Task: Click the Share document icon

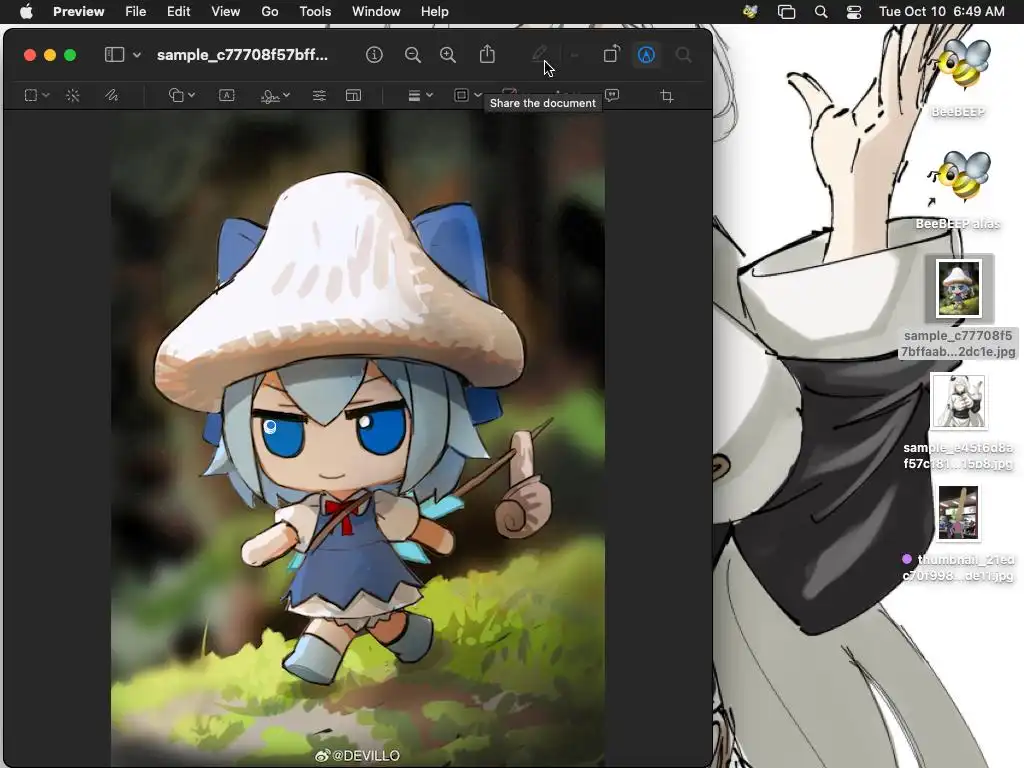Action: point(487,54)
